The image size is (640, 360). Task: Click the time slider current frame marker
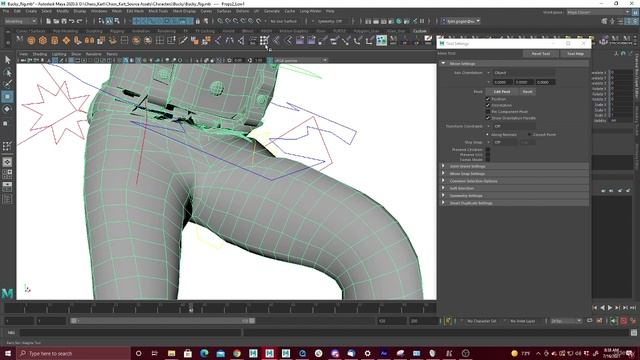191,308
